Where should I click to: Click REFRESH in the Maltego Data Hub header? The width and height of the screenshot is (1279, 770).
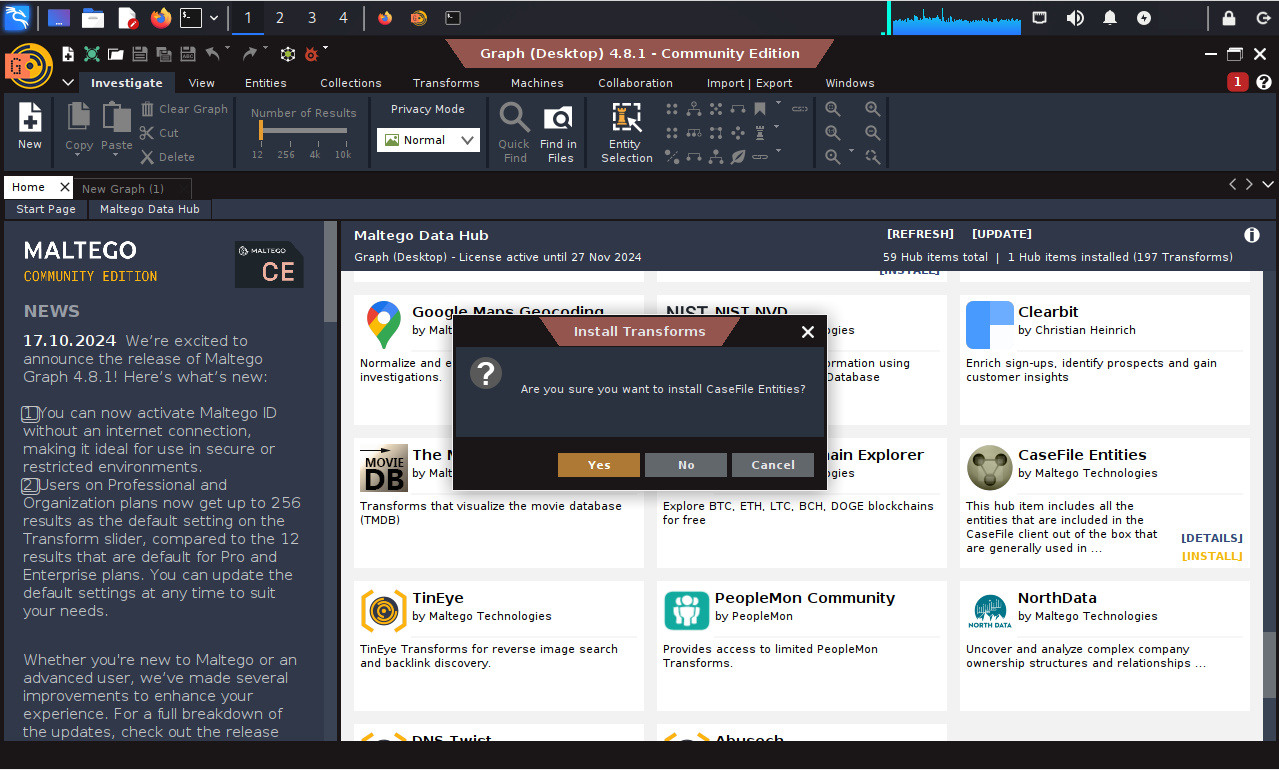click(x=920, y=234)
